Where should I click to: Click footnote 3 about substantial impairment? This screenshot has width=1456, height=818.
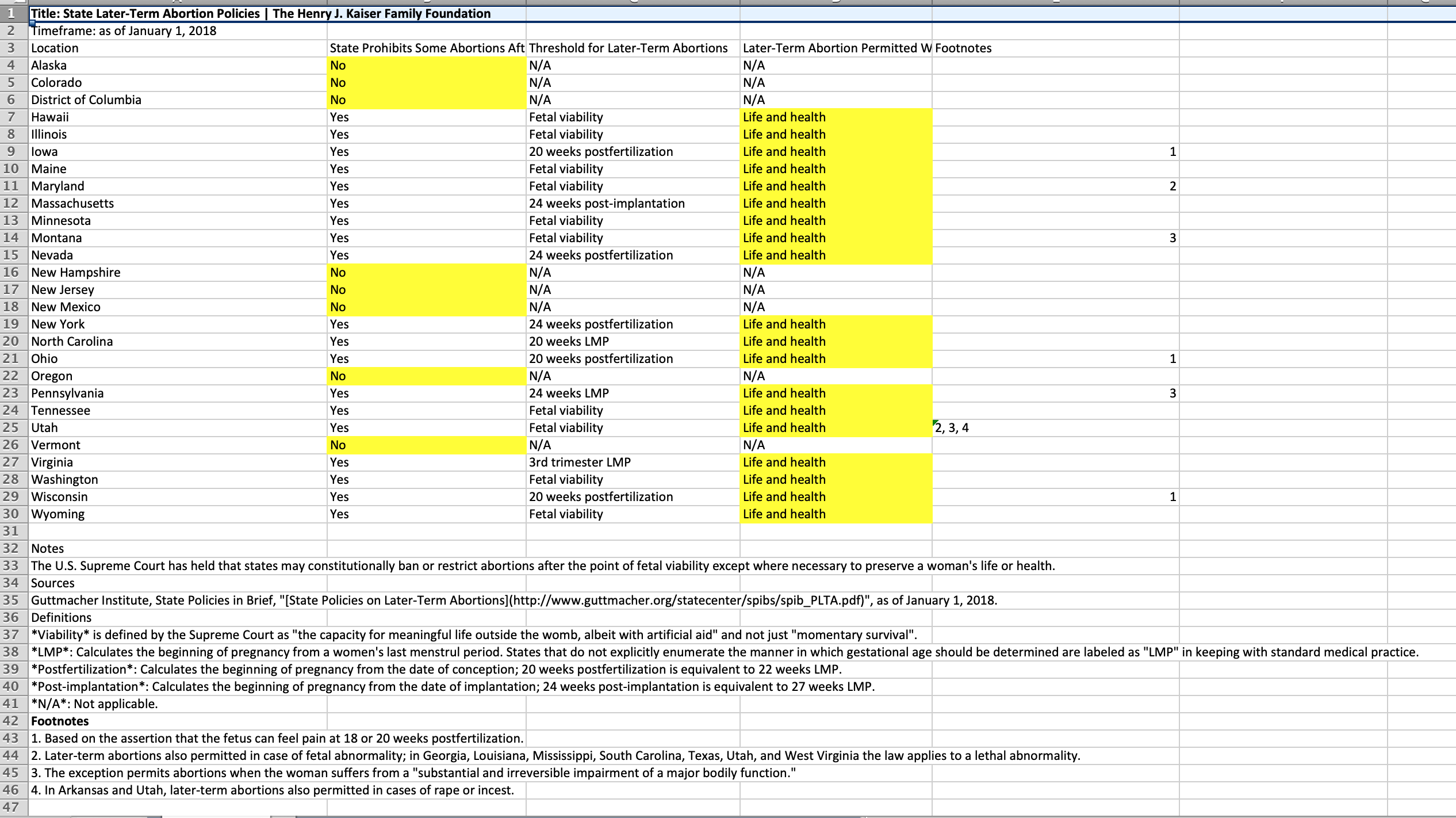tap(413, 773)
